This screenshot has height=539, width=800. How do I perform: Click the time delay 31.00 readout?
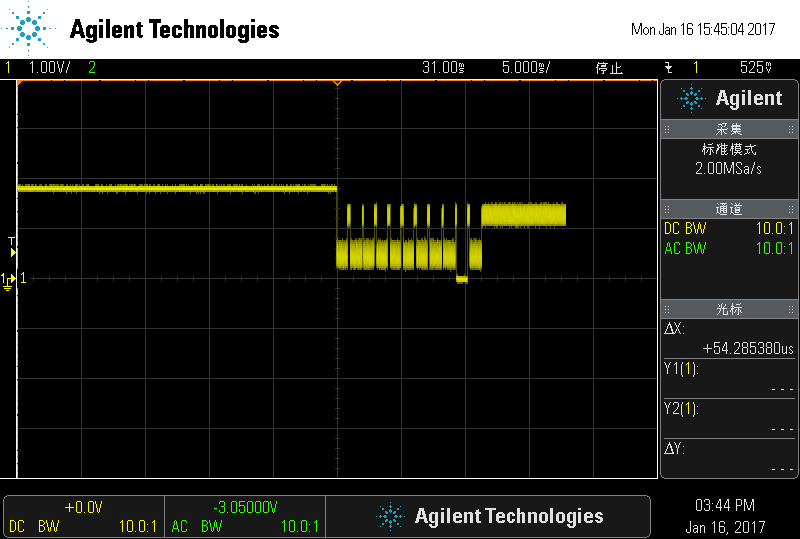443,67
